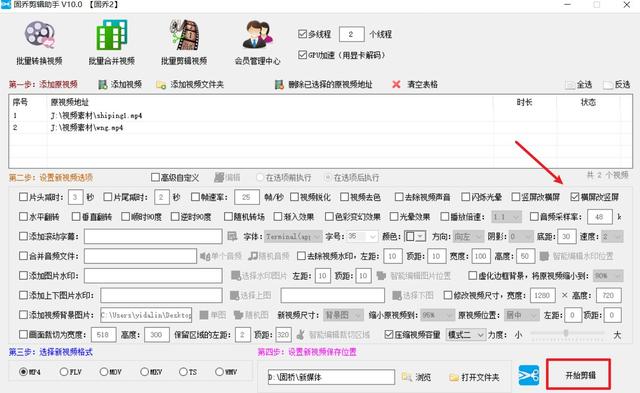This screenshot has height=393, width=640.
Task: Select row J:\视频素材\shiping1.mp4
Action: tap(320, 115)
